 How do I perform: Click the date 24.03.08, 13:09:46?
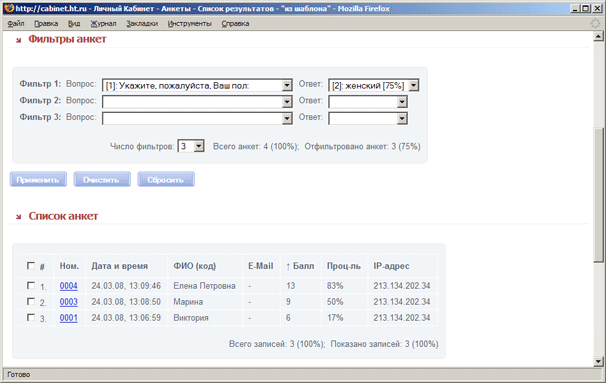point(126,286)
